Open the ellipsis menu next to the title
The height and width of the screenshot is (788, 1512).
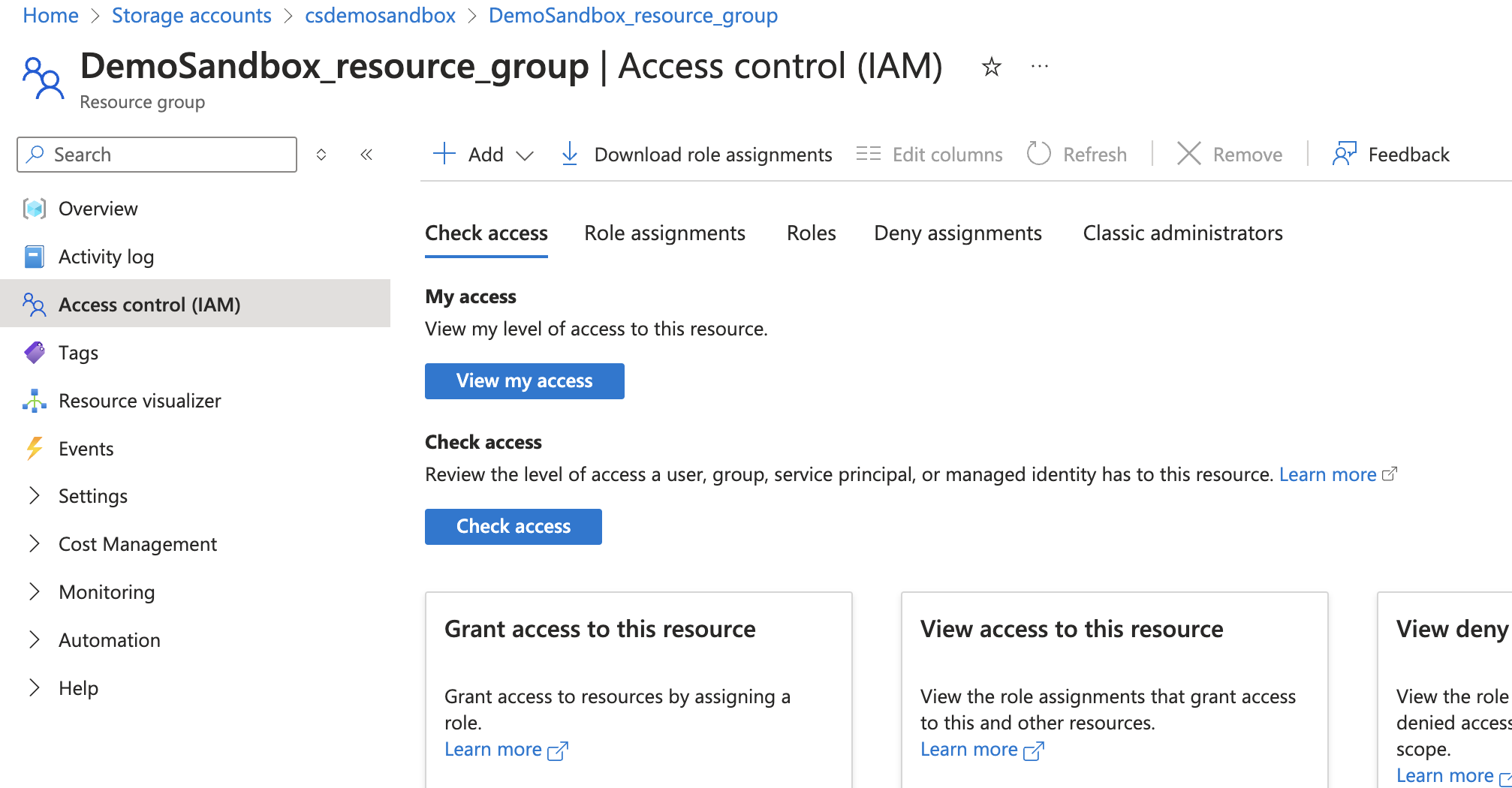click(x=1040, y=67)
